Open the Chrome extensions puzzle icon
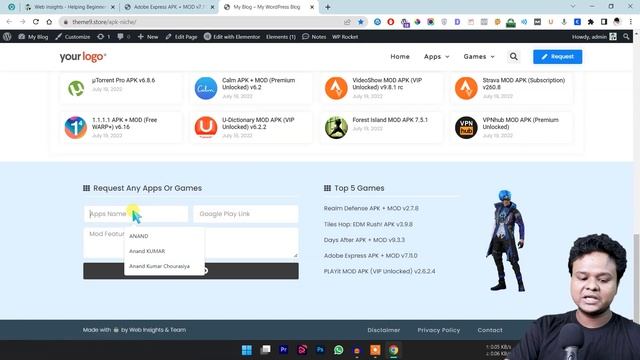640x360 pixels. [x=591, y=22]
